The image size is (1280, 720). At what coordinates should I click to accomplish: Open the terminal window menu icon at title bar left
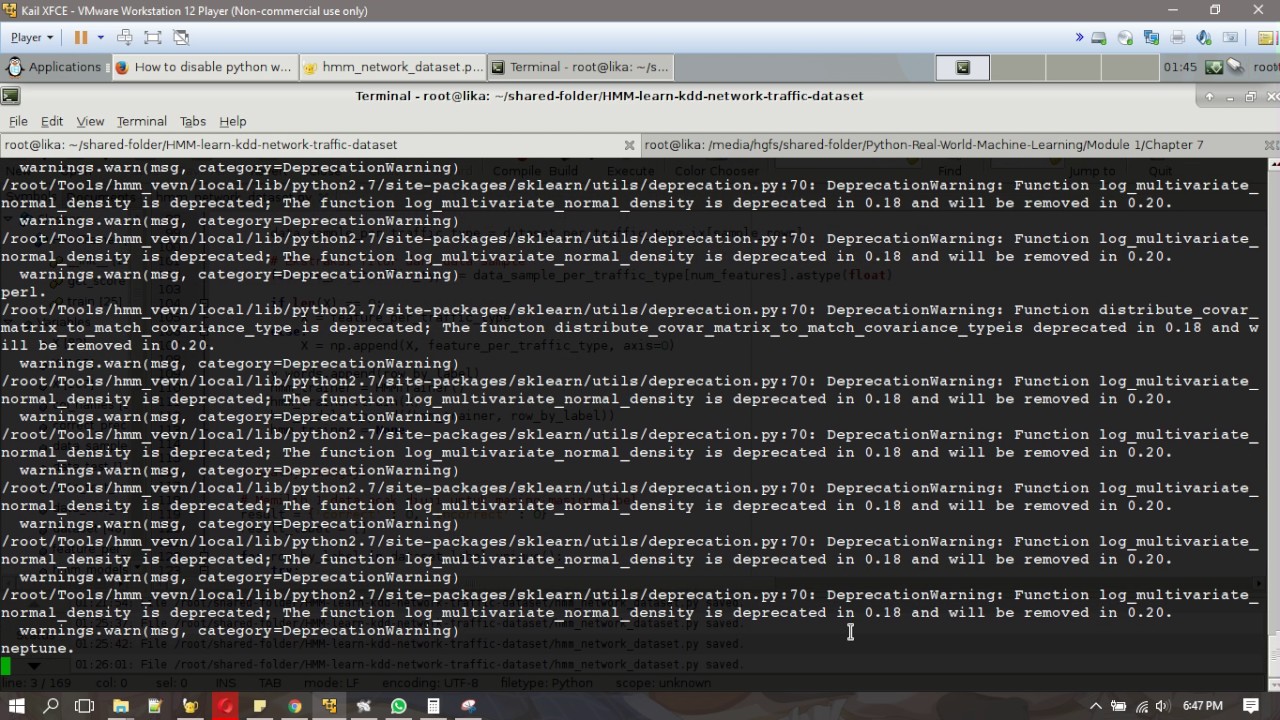click(x=10, y=96)
